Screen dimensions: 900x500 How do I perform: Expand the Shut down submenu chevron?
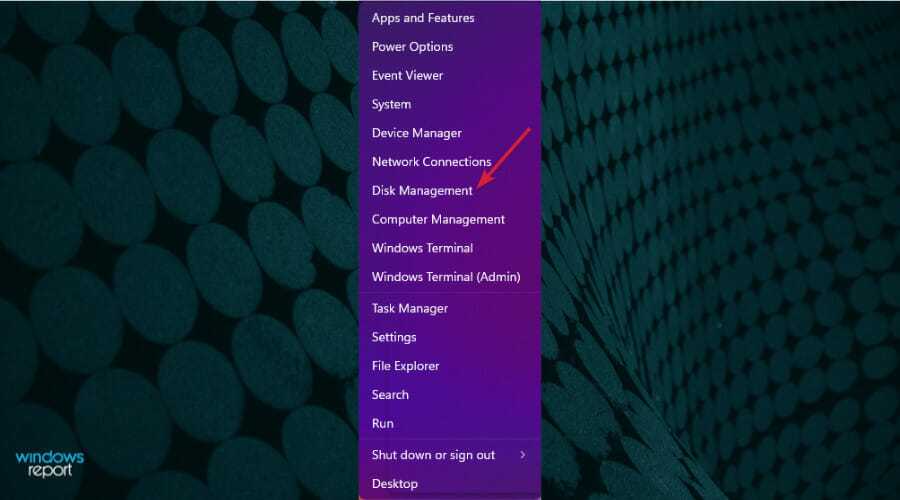pyautogui.click(x=523, y=455)
